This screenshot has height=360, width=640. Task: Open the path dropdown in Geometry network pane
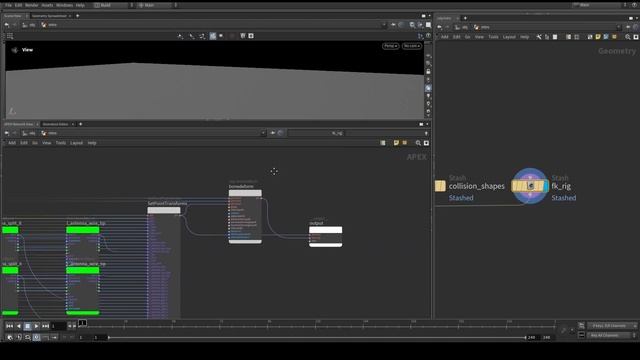[x=619, y=27]
